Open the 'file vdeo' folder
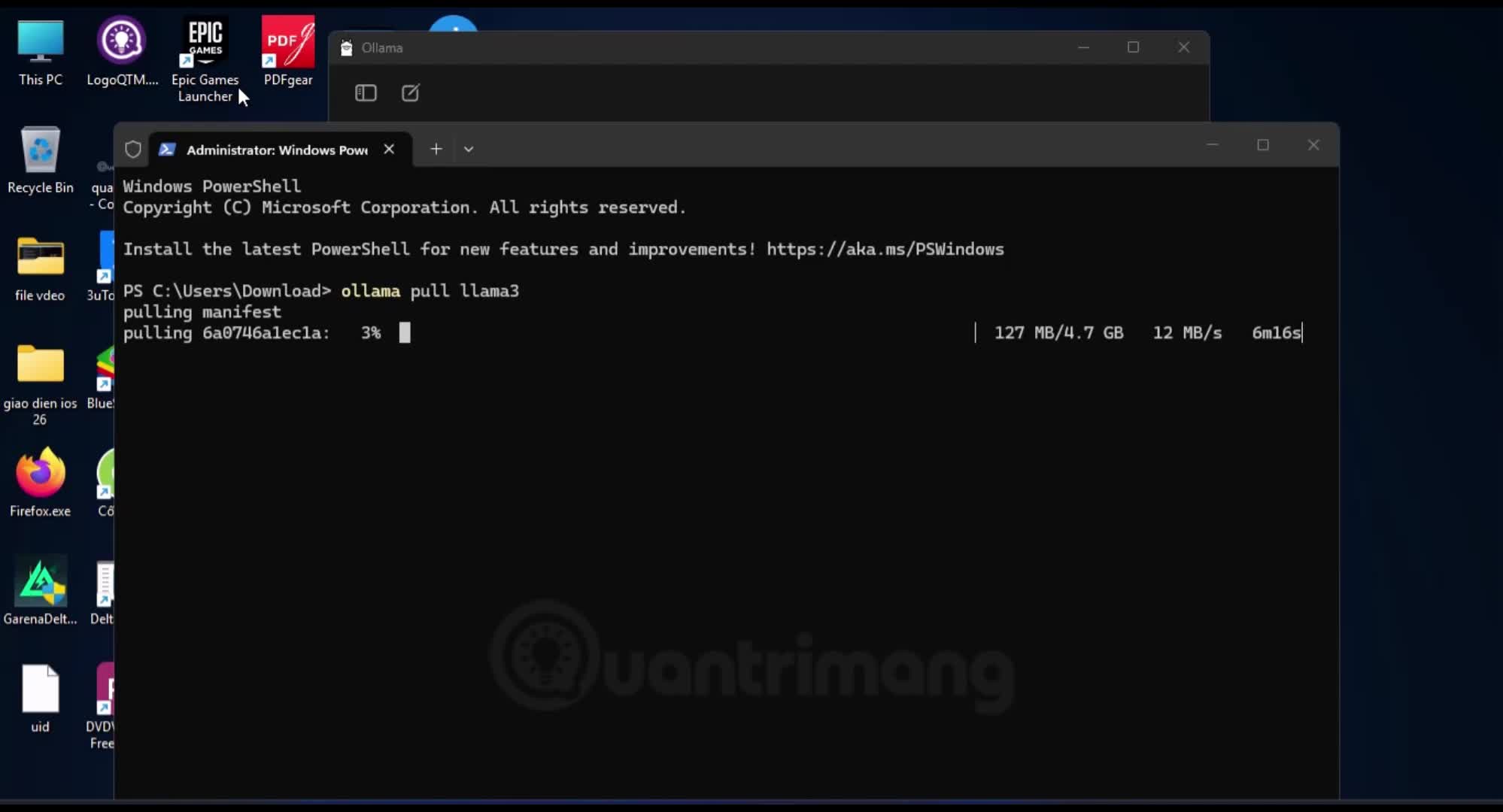 point(41,268)
